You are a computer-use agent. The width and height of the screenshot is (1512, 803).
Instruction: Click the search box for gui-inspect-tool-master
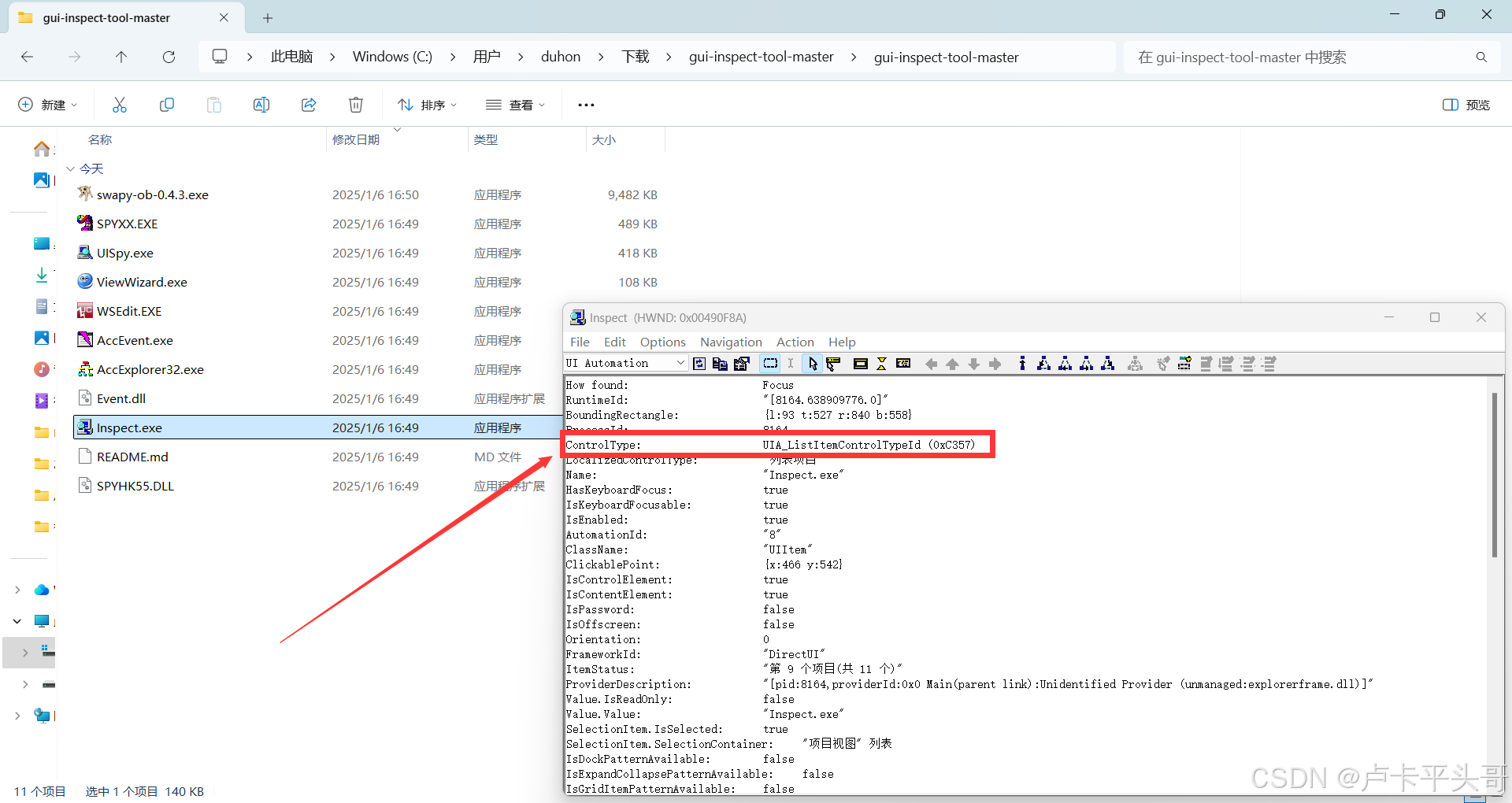pos(1312,57)
